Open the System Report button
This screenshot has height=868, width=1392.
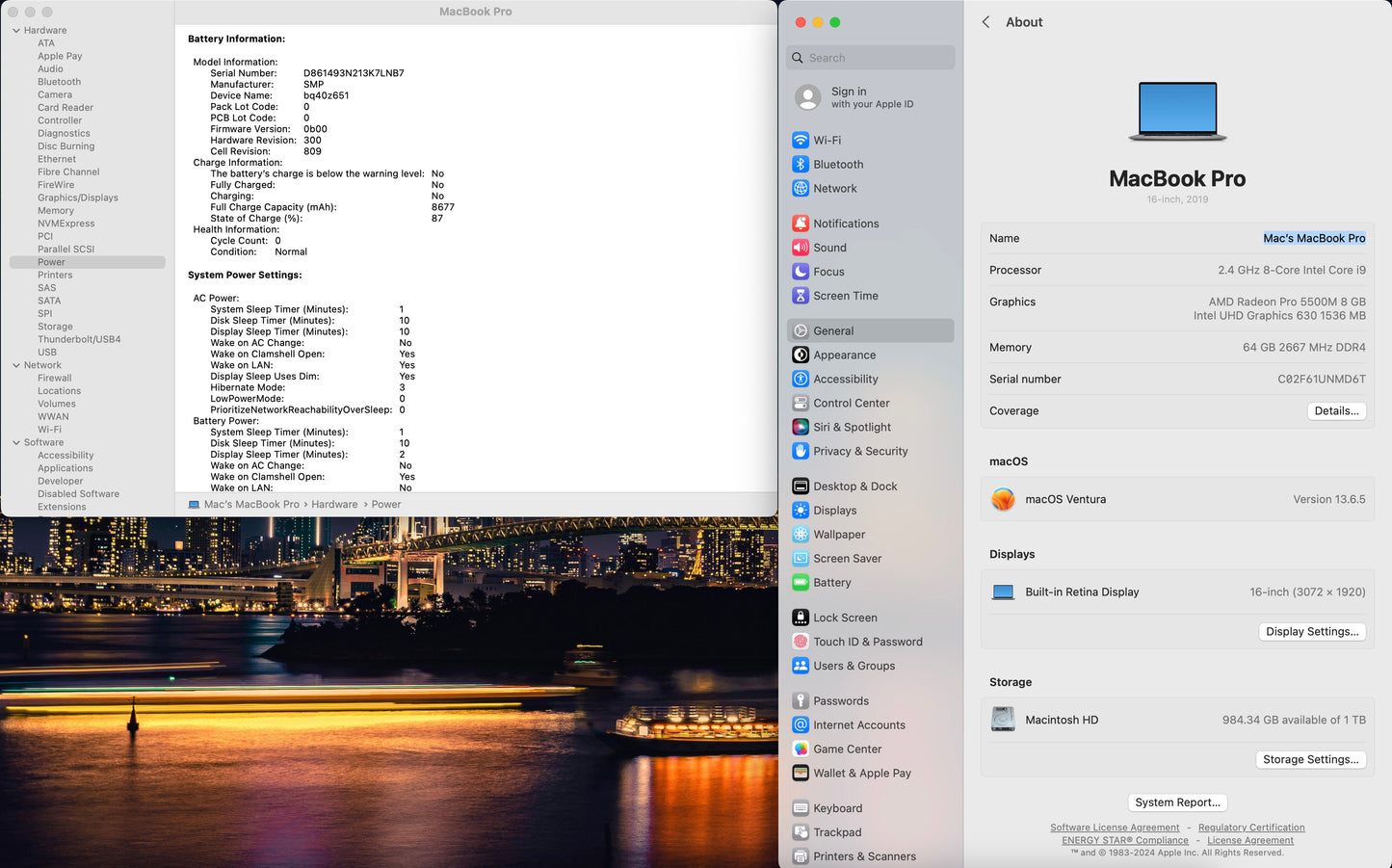point(1177,802)
